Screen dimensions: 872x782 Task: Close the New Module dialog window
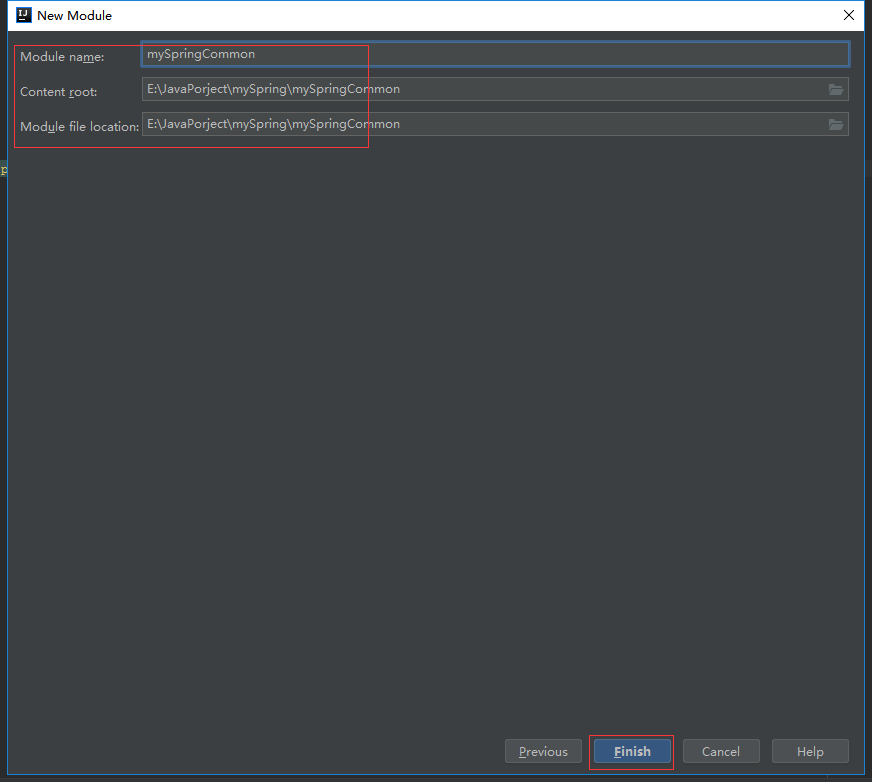pos(849,15)
